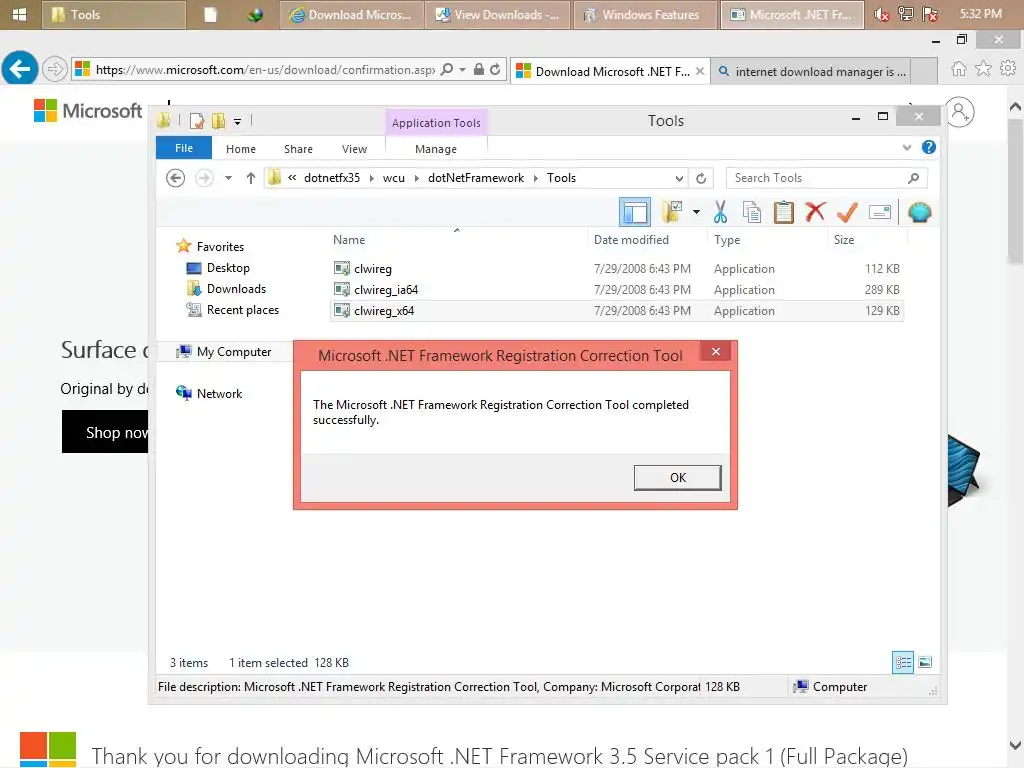The image size is (1024, 768).
Task: Switch to the internet download manager browser tab
Action: click(812, 71)
